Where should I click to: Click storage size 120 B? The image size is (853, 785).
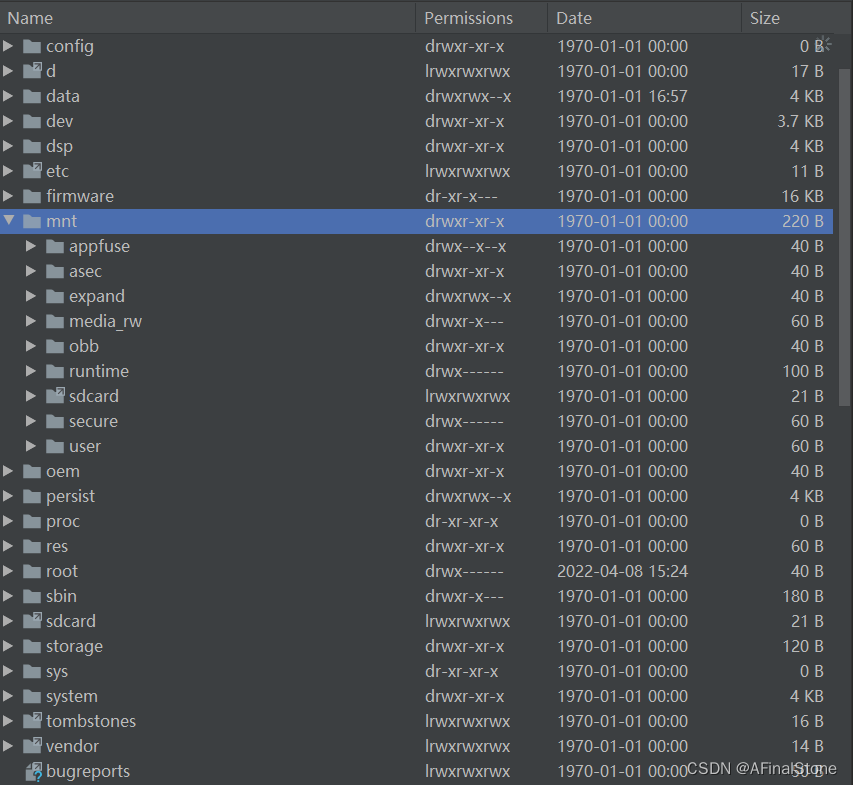click(803, 646)
